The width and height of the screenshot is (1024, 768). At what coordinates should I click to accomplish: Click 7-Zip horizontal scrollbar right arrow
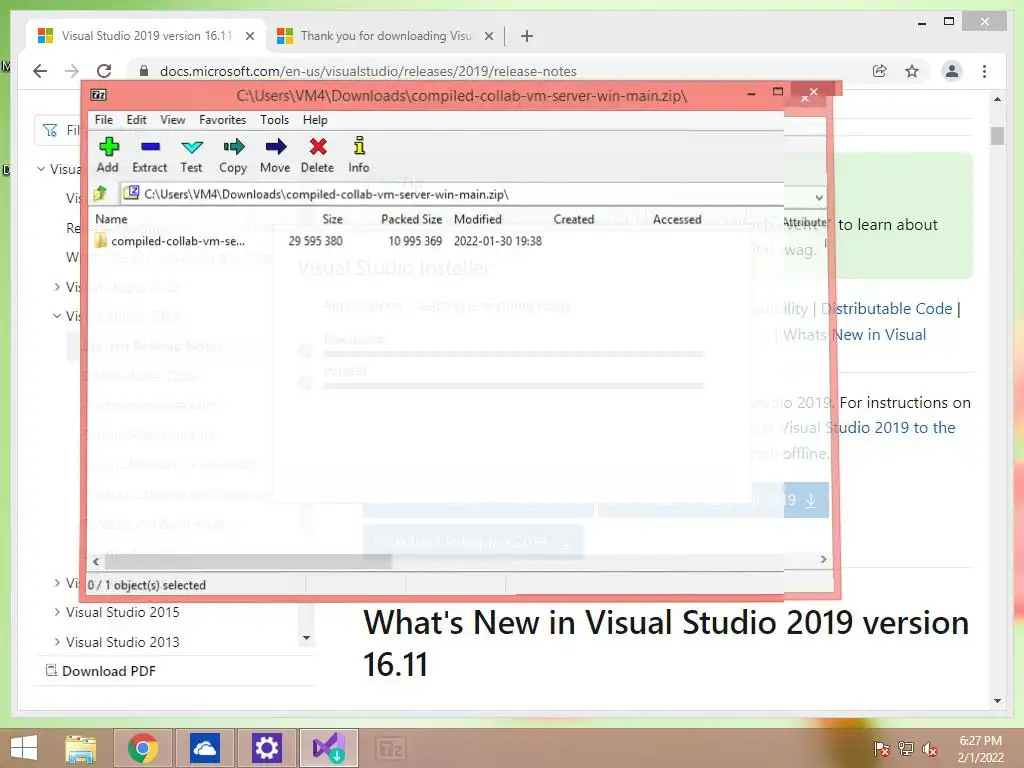tap(823, 560)
